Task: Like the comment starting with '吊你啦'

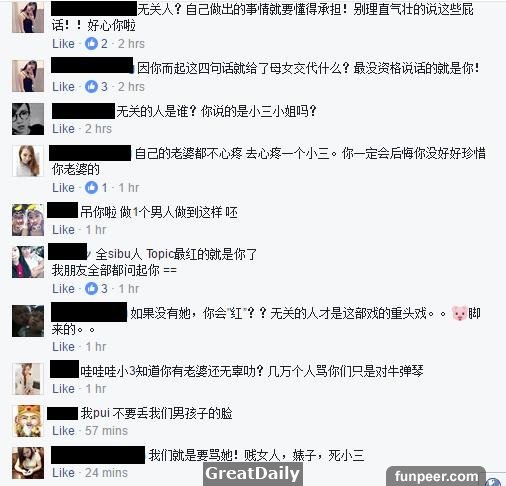Action: click(x=63, y=230)
